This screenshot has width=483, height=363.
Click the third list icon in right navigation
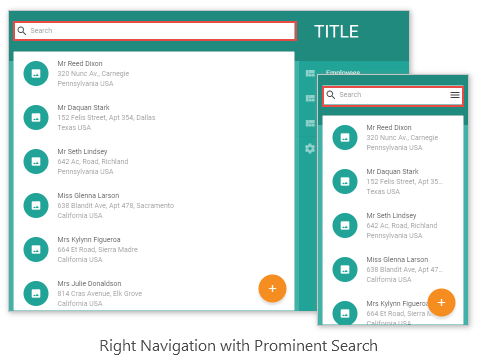click(x=310, y=123)
